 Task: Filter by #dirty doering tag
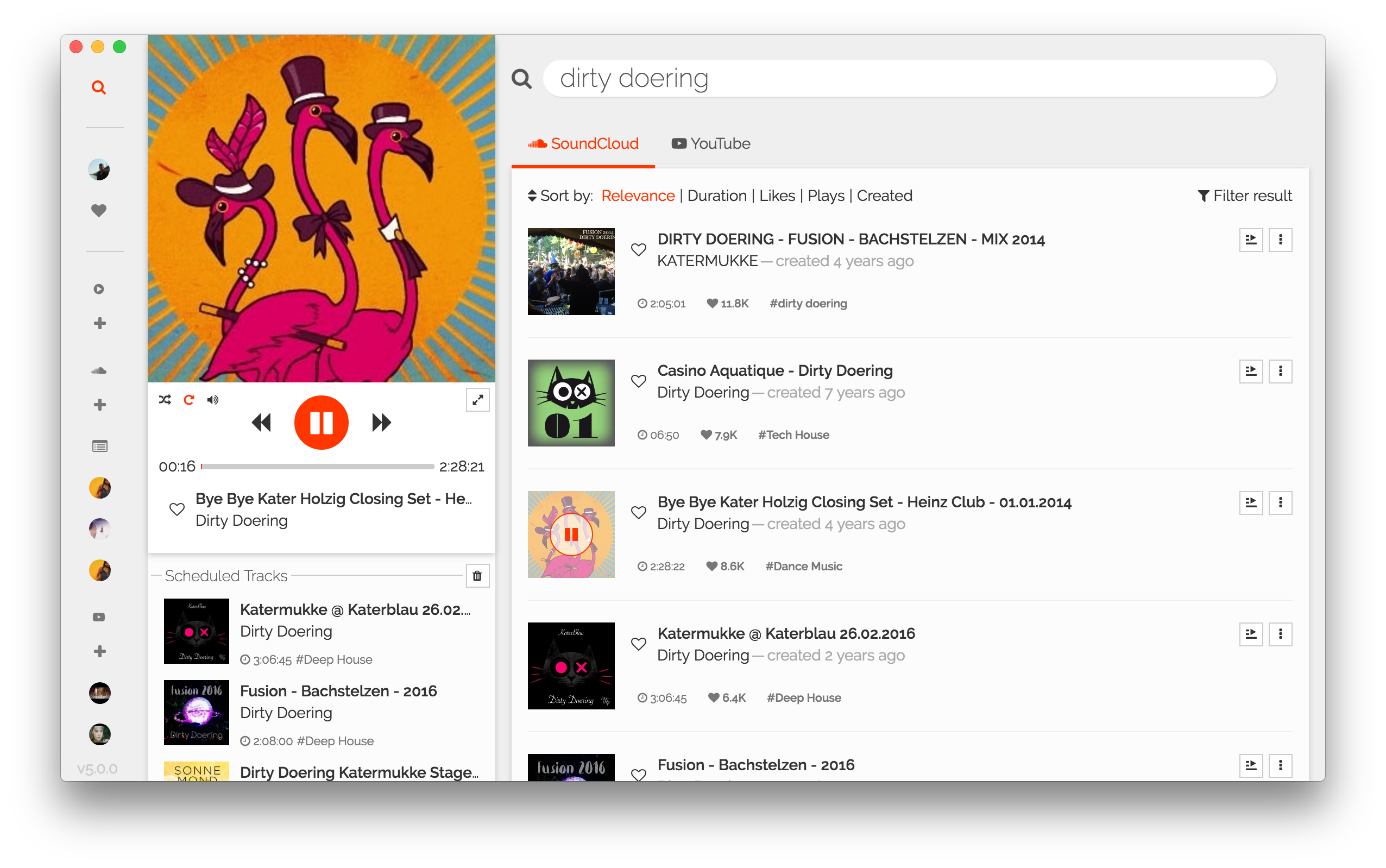(x=808, y=303)
